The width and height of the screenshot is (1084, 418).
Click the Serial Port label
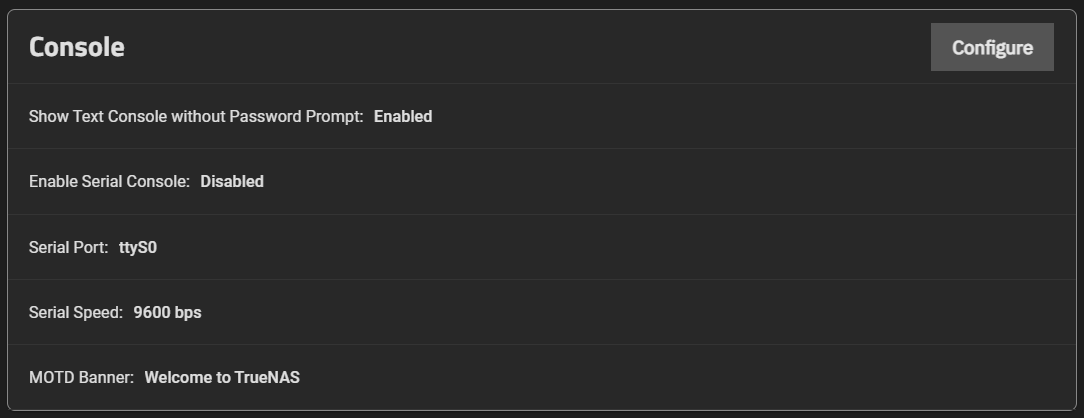(x=68, y=247)
